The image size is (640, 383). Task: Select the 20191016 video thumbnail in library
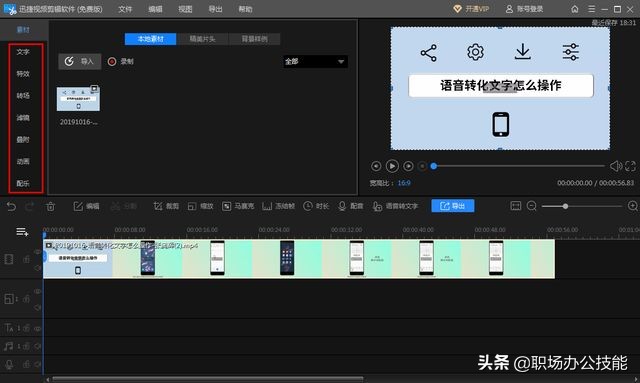click(x=78, y=99)
